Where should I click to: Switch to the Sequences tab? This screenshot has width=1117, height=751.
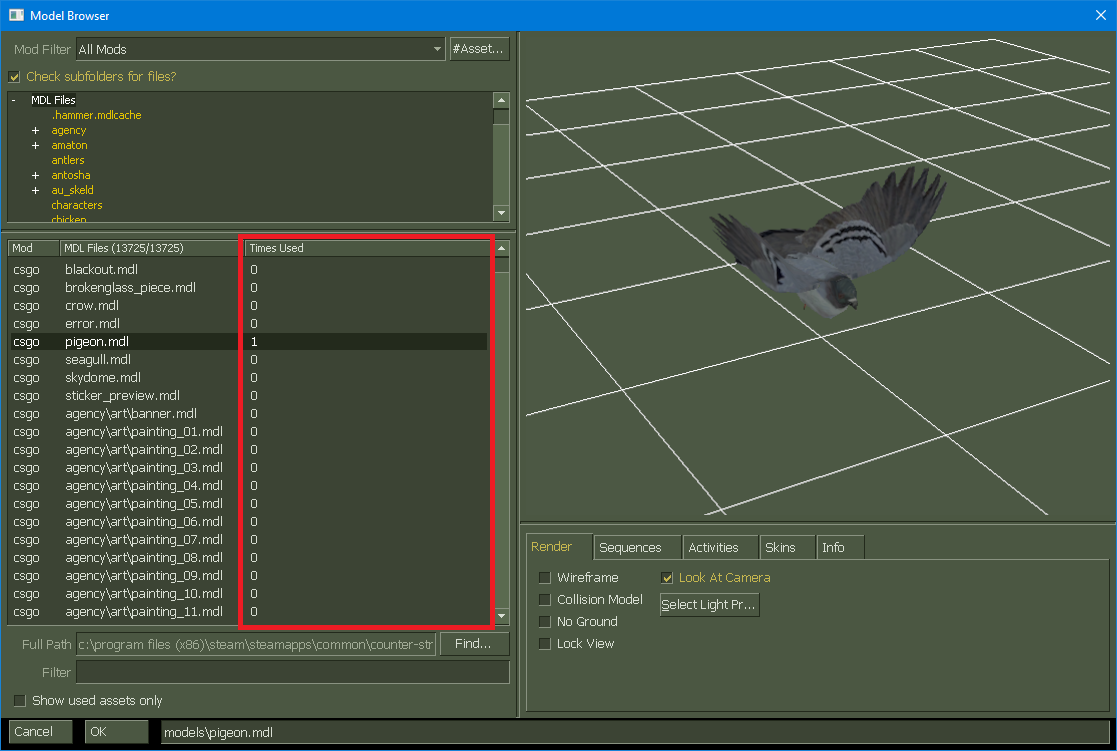point(637,547)
